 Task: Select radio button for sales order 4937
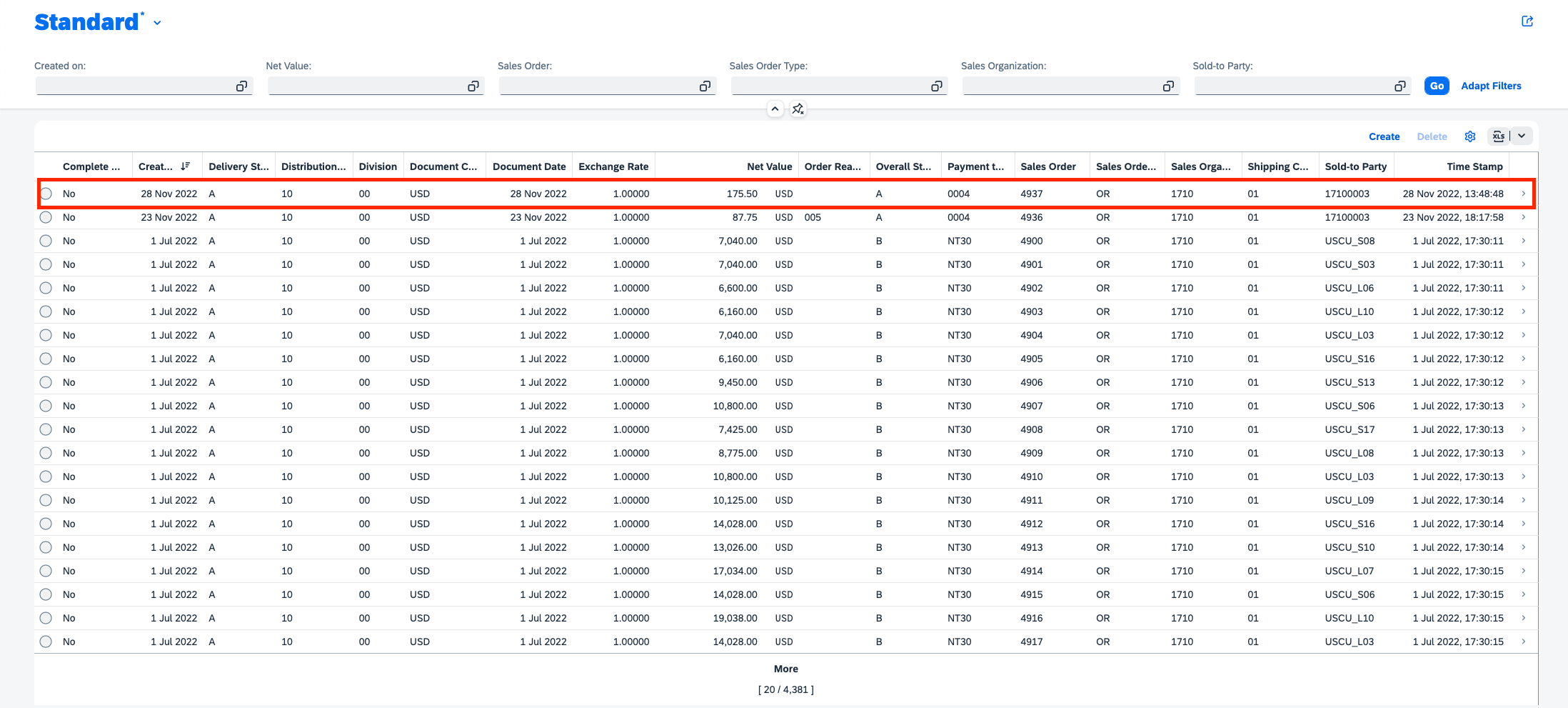click(46, 194)
